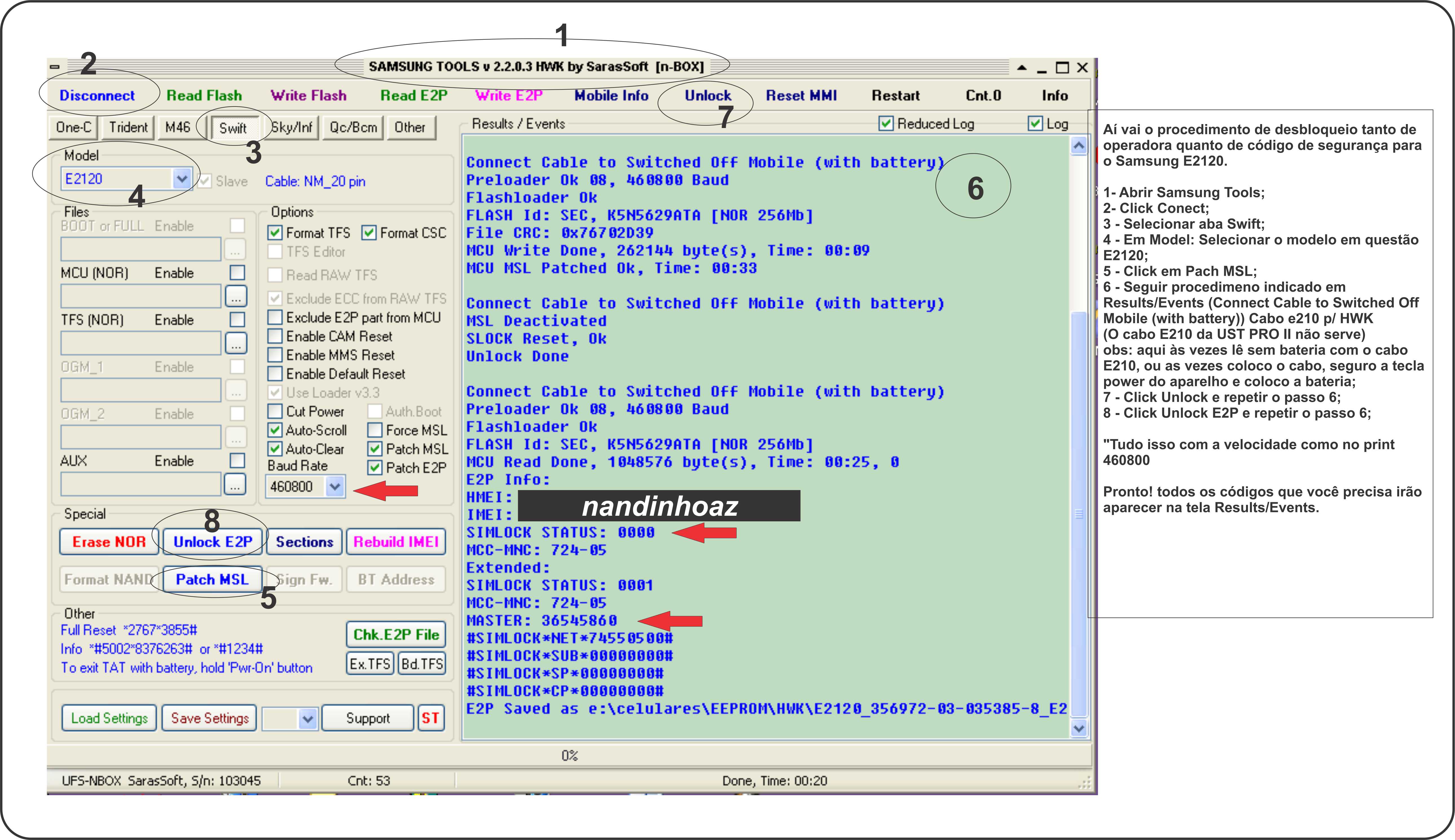Enable MMS Reset checkbox
The height and width of the screenshot is (840, 1455).
pos(275,355)
